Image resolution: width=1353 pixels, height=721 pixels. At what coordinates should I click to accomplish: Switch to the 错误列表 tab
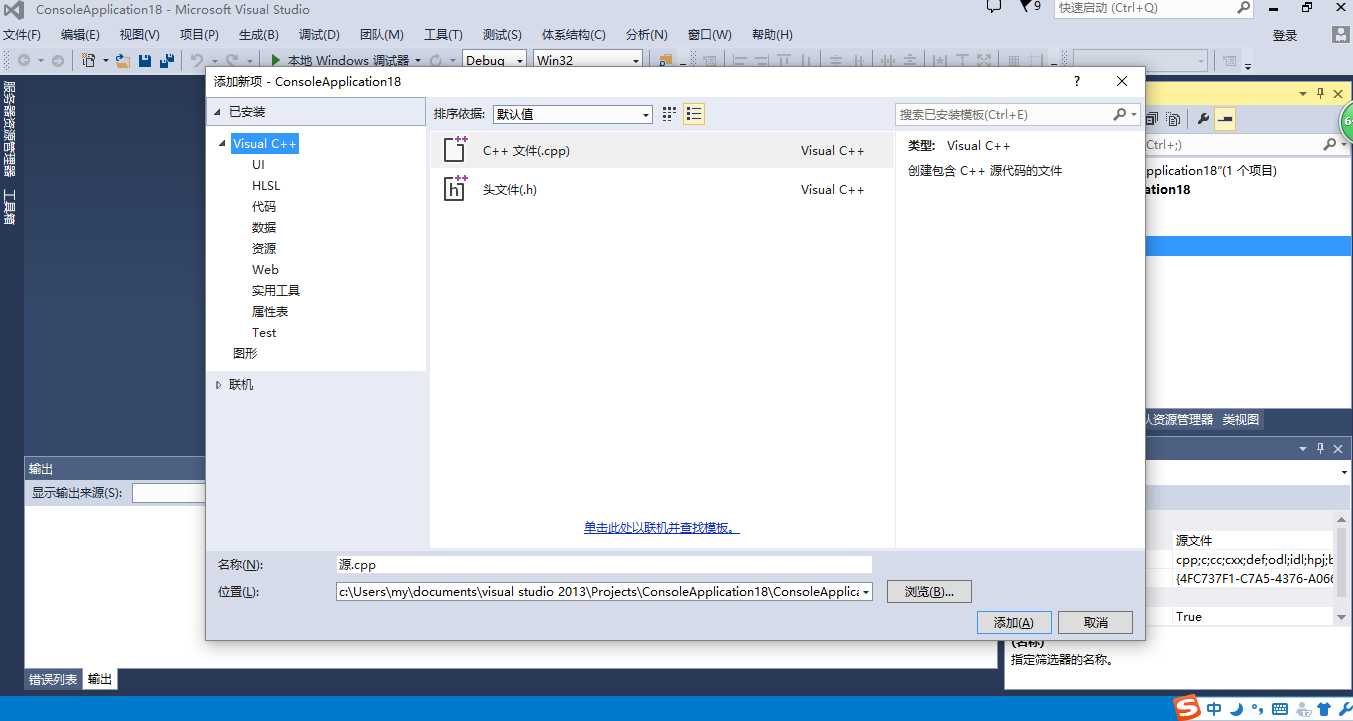[x=53, y=680]
